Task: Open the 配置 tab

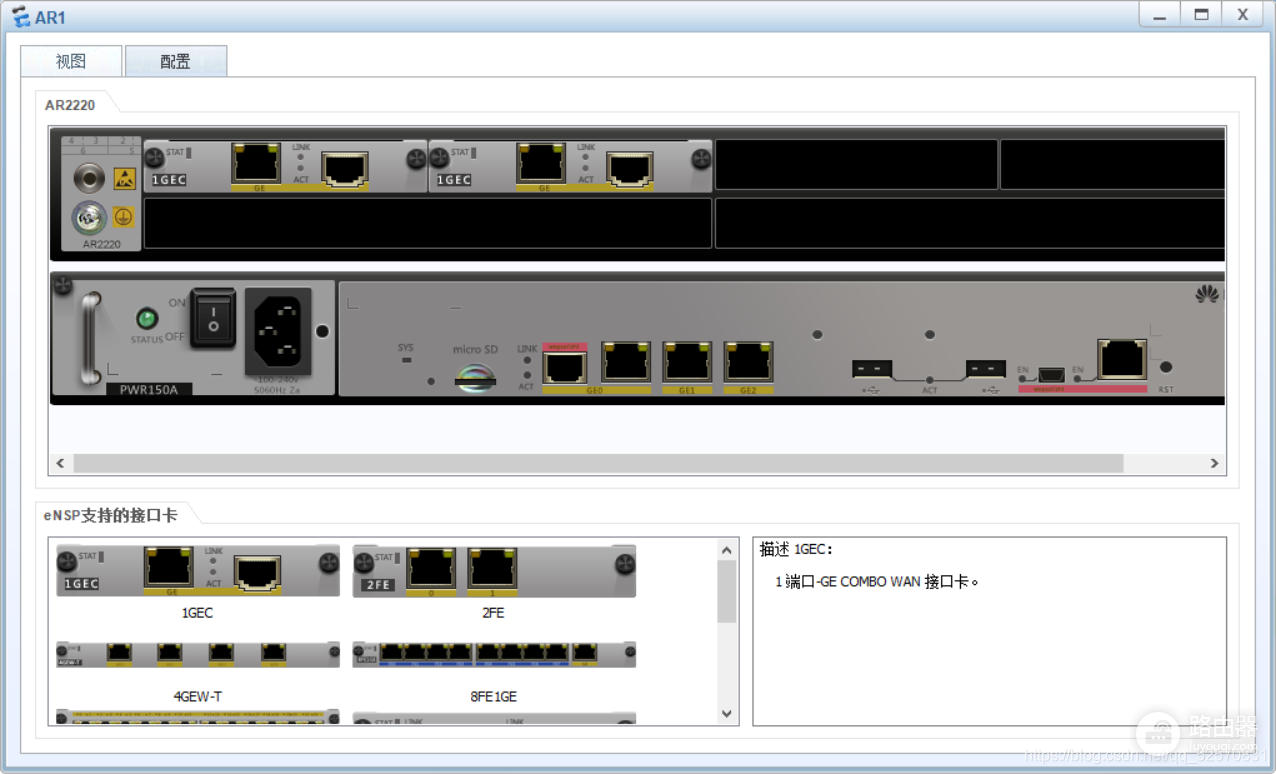Action: (x=176, y=61)
